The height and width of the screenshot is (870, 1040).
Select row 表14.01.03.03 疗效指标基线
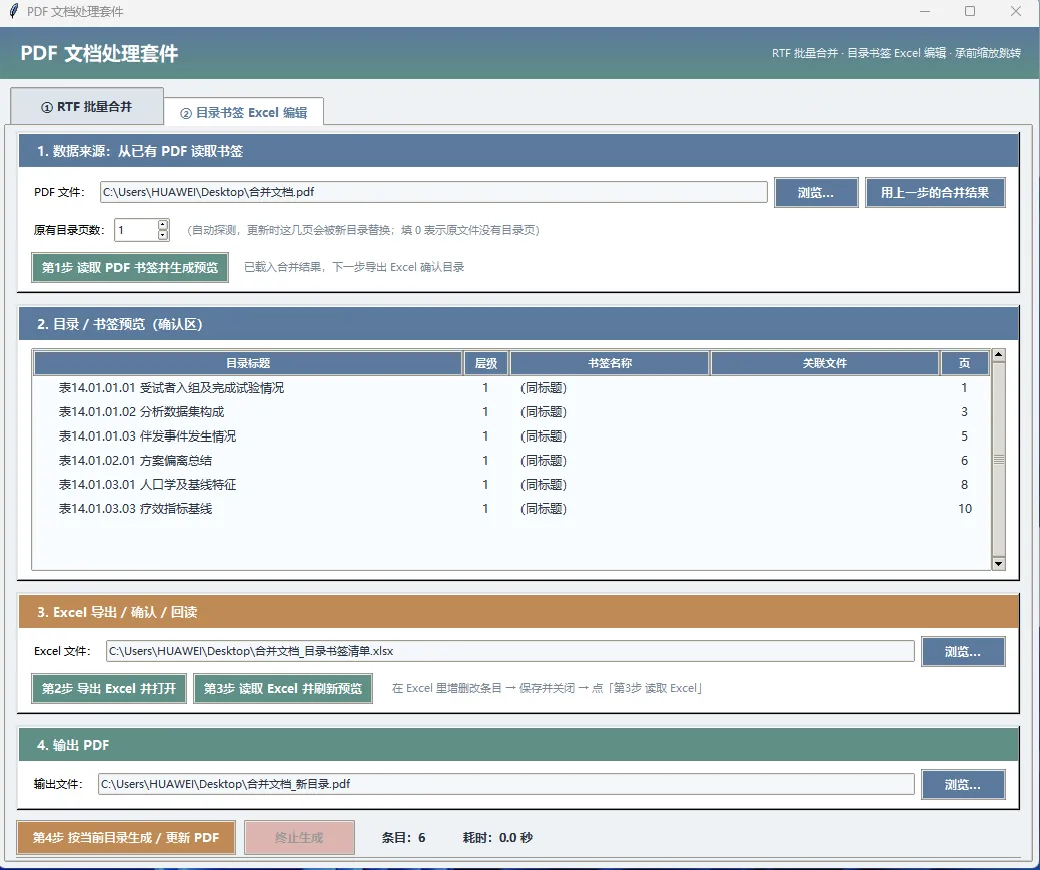point(511,509)
